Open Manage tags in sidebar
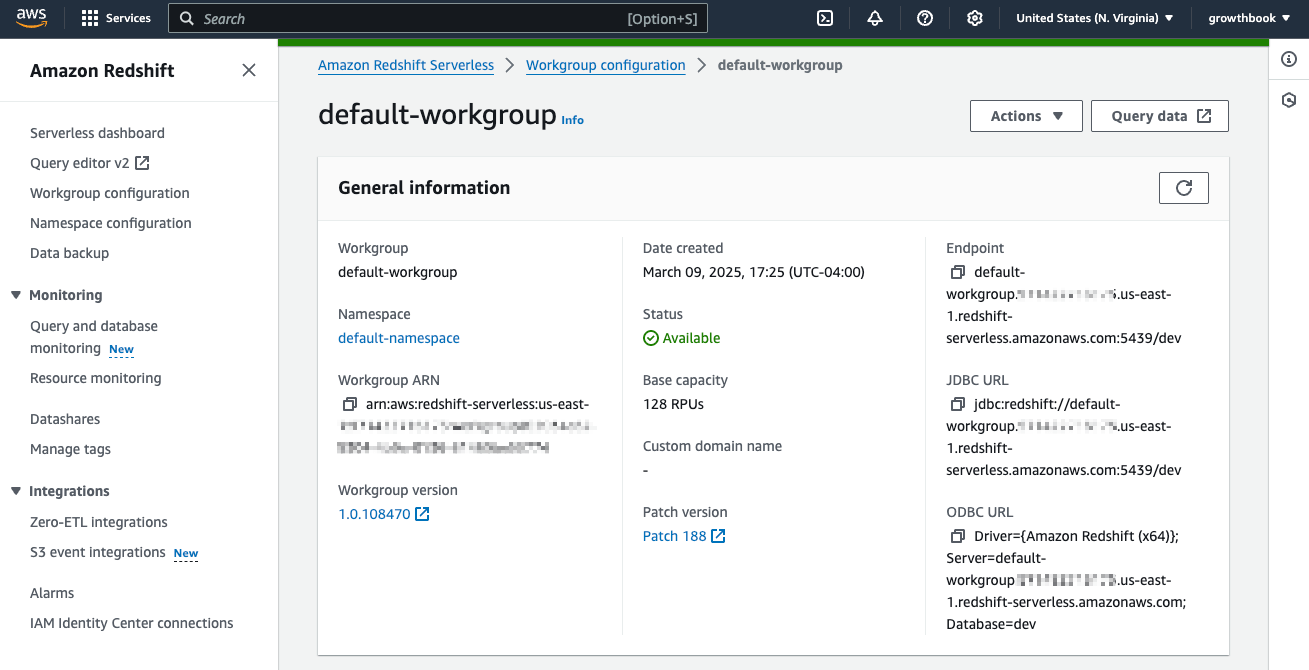 [x=71, y=449]
